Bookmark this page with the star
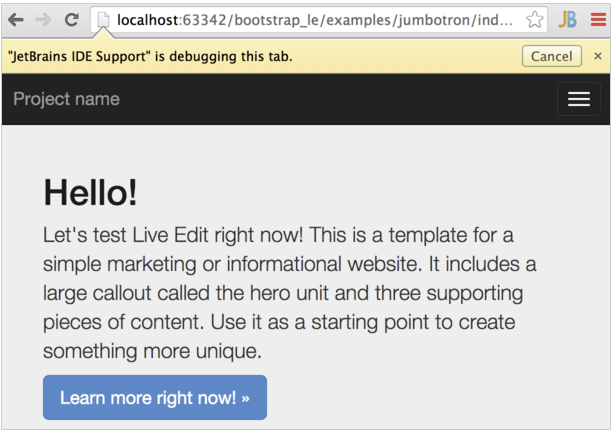 point(535,19)
